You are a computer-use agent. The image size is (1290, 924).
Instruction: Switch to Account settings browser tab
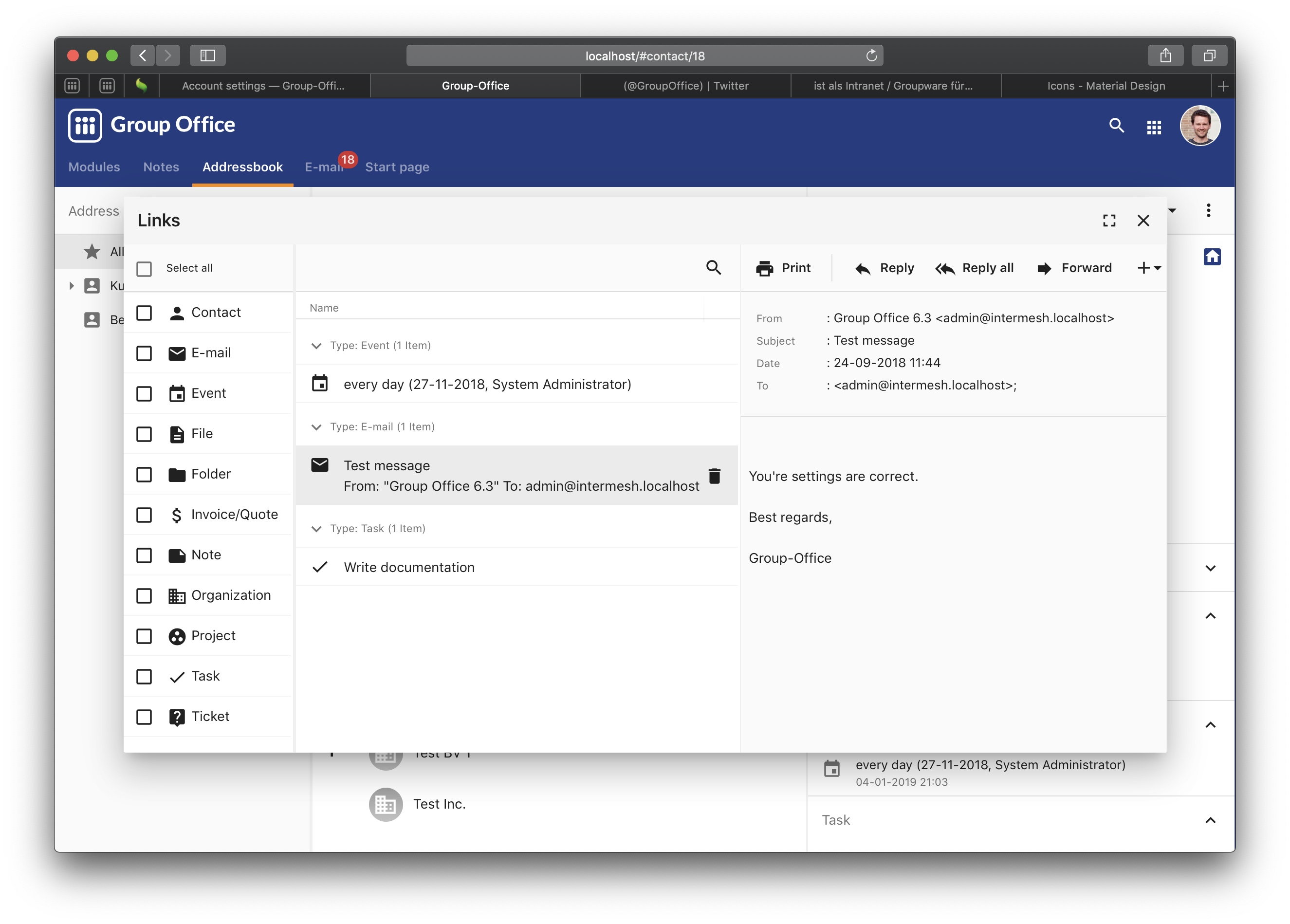click(x=264, y=86)
